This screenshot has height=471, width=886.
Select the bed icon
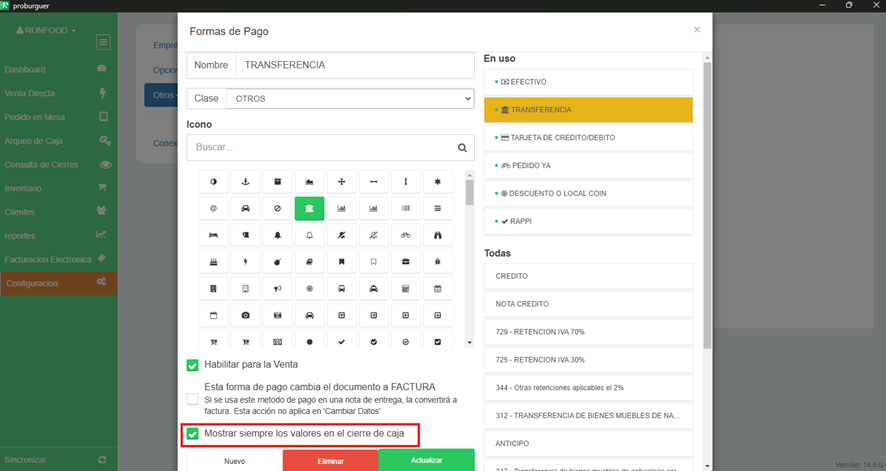coord(213,235)
